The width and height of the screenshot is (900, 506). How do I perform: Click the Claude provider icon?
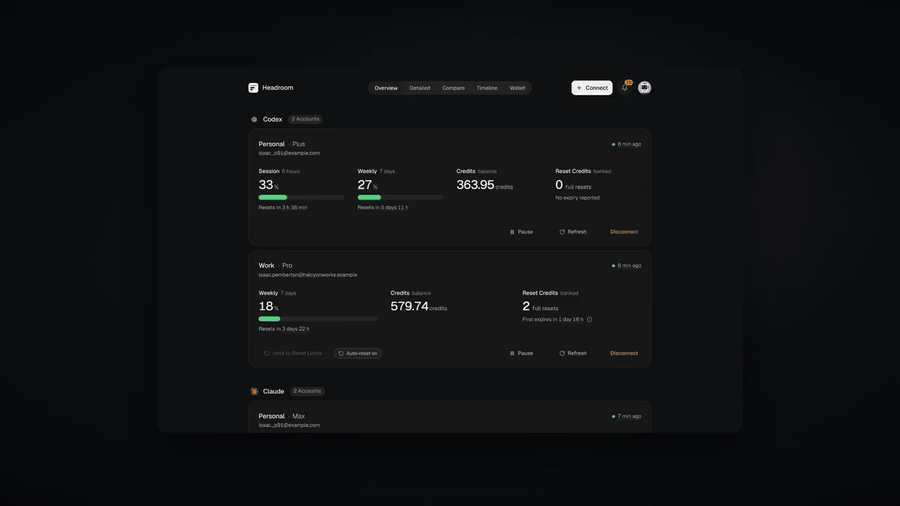[x=254, y=391]
